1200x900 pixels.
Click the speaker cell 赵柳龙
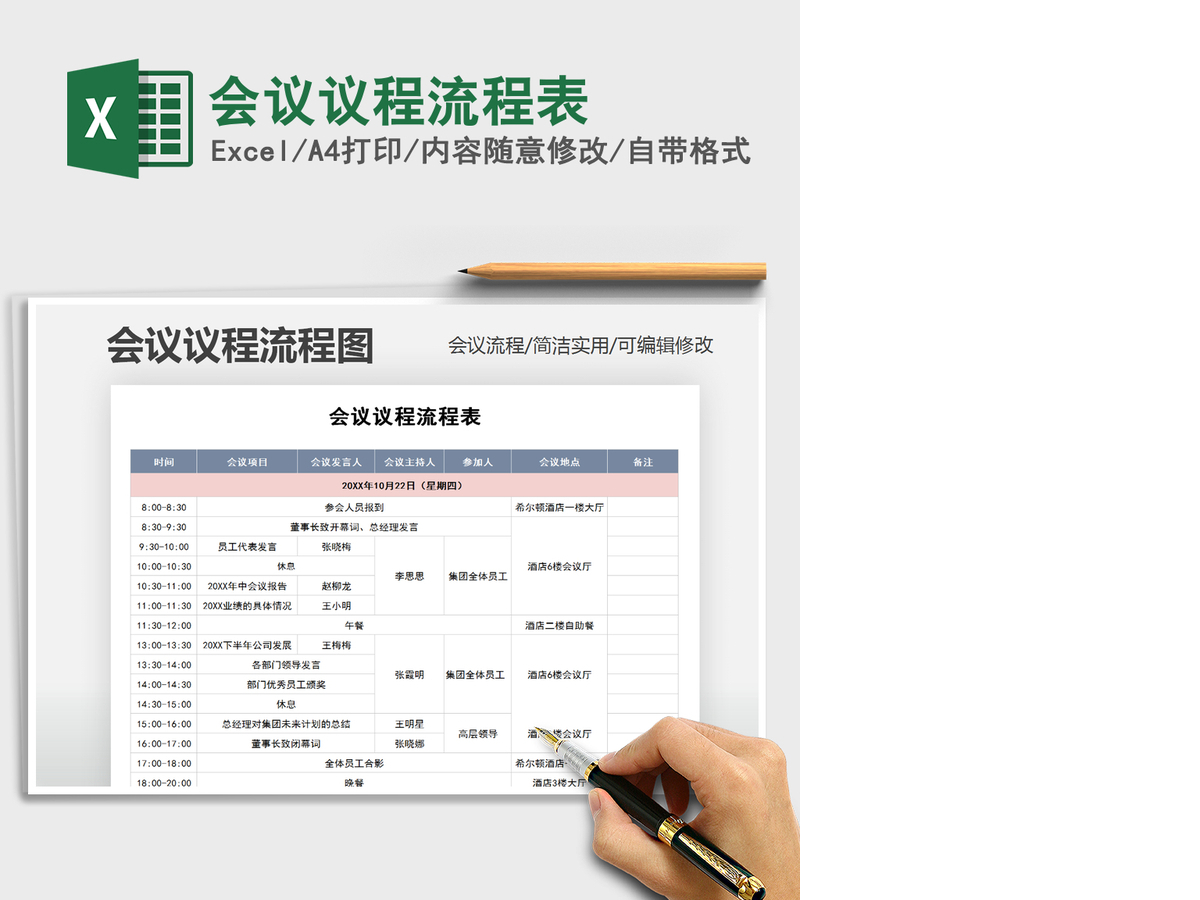coord(336,586)
